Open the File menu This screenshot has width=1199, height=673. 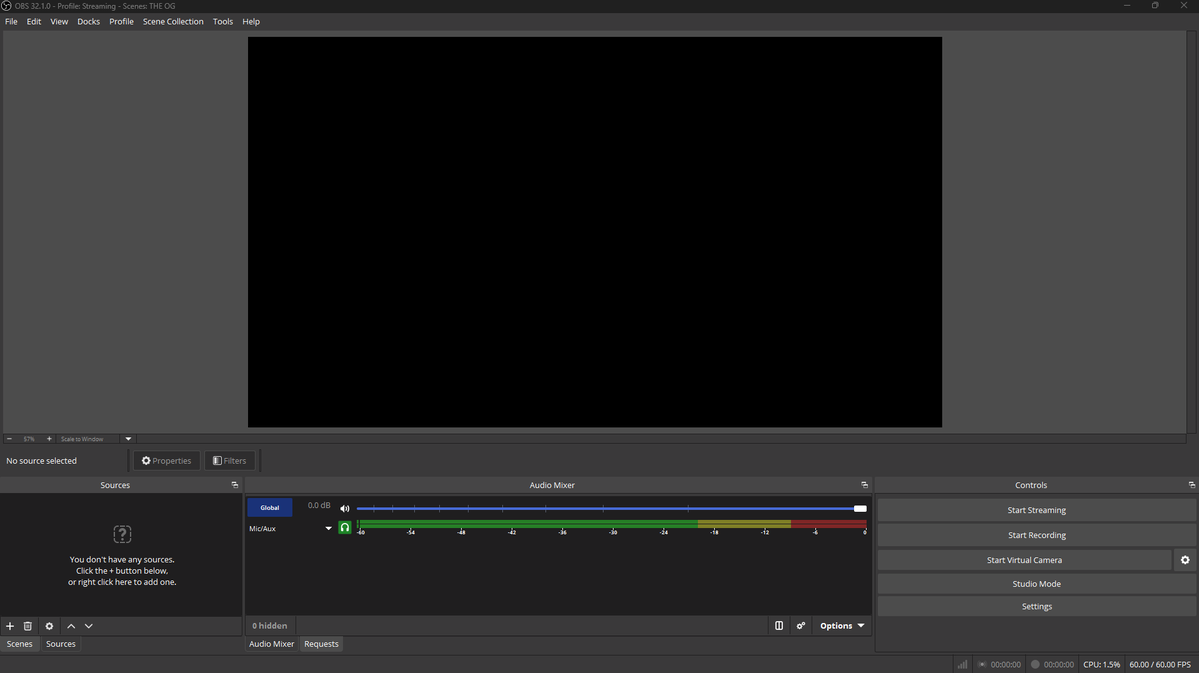click(11, 21)
